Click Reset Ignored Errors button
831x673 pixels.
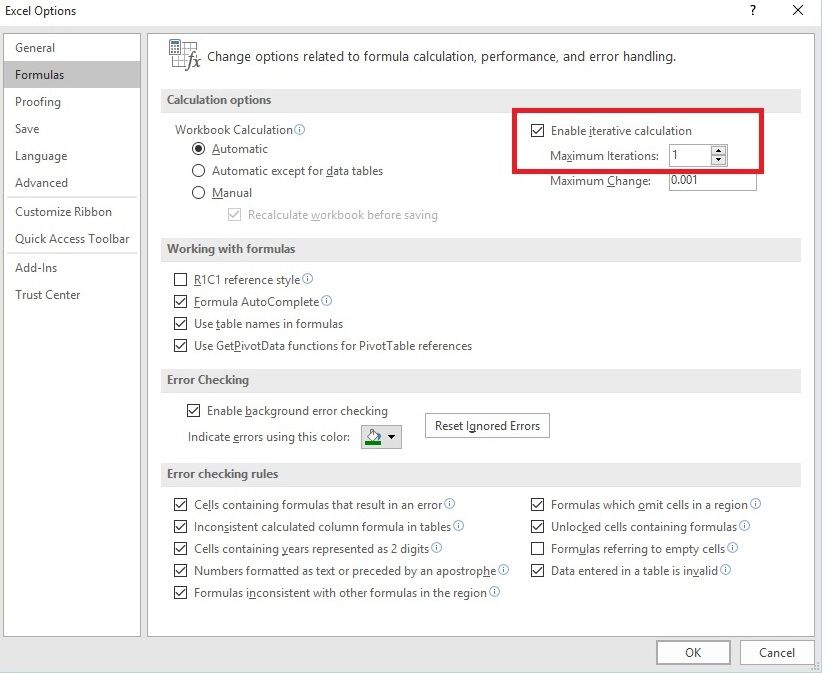click(x=487, y=426)
